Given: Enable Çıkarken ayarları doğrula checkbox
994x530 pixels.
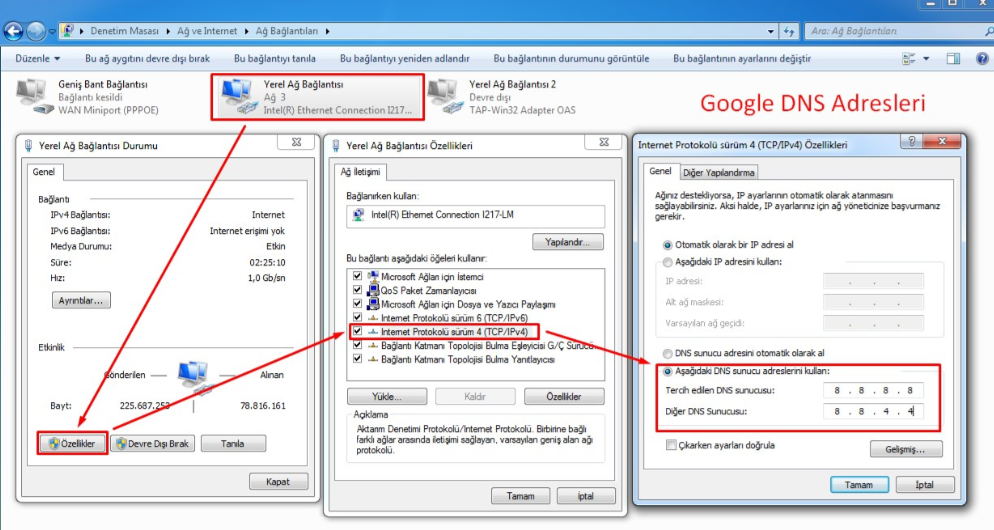Looking at the screenshot, I should tap(672, 445).
